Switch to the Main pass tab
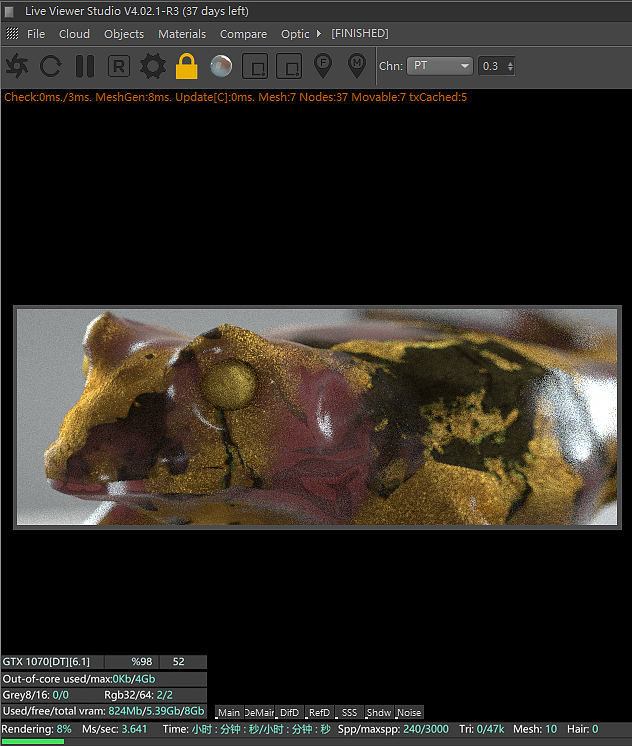The image size is (632, 746). pyautogui.click(x=229, y=712)
